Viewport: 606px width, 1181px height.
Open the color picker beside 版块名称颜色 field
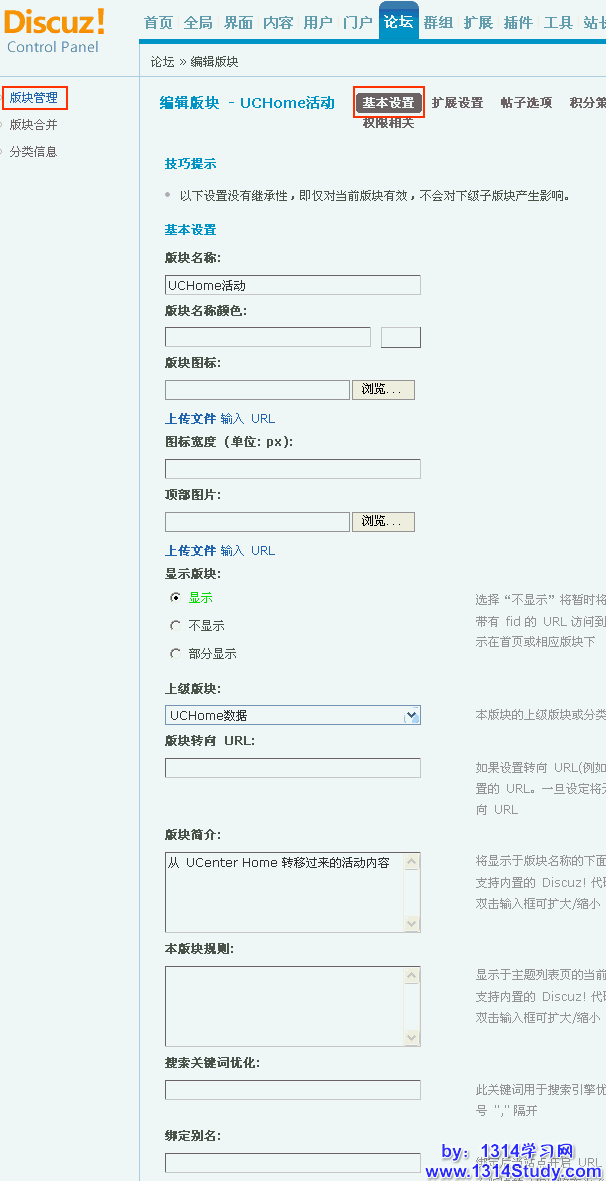pyautogui.click(x=400, y=338)
